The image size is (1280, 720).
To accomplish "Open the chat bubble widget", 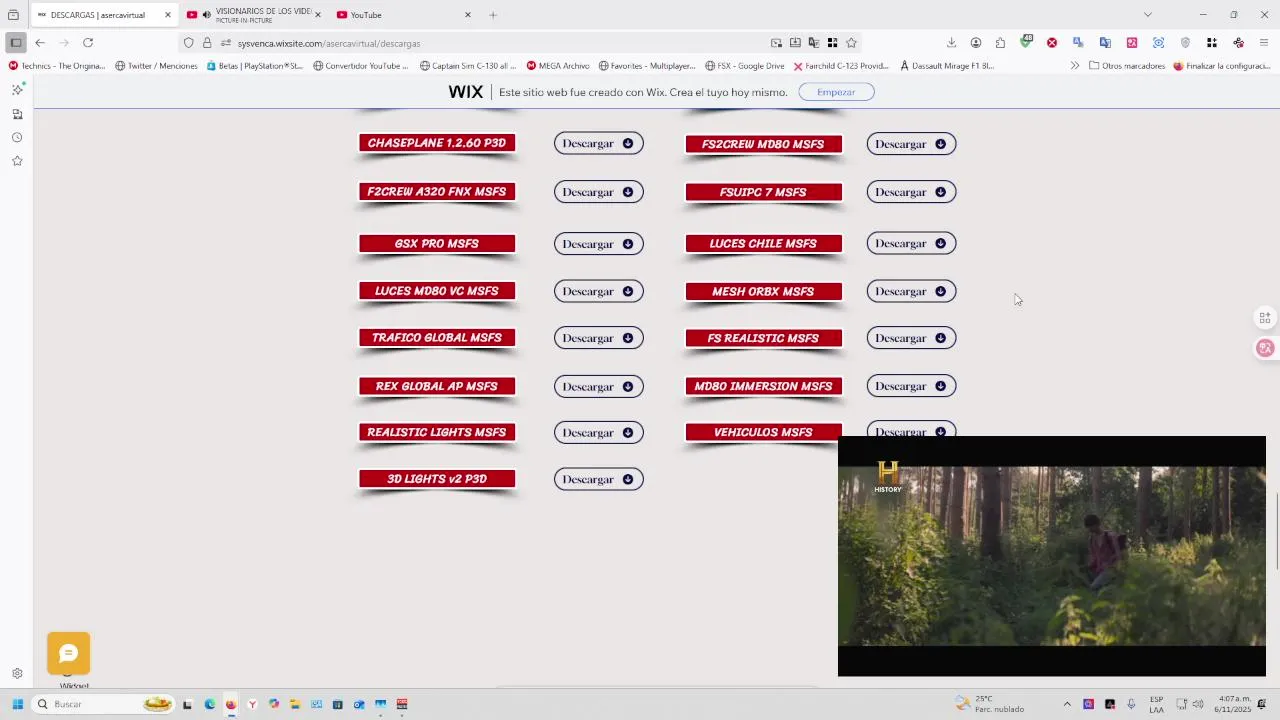I will 68,653.
